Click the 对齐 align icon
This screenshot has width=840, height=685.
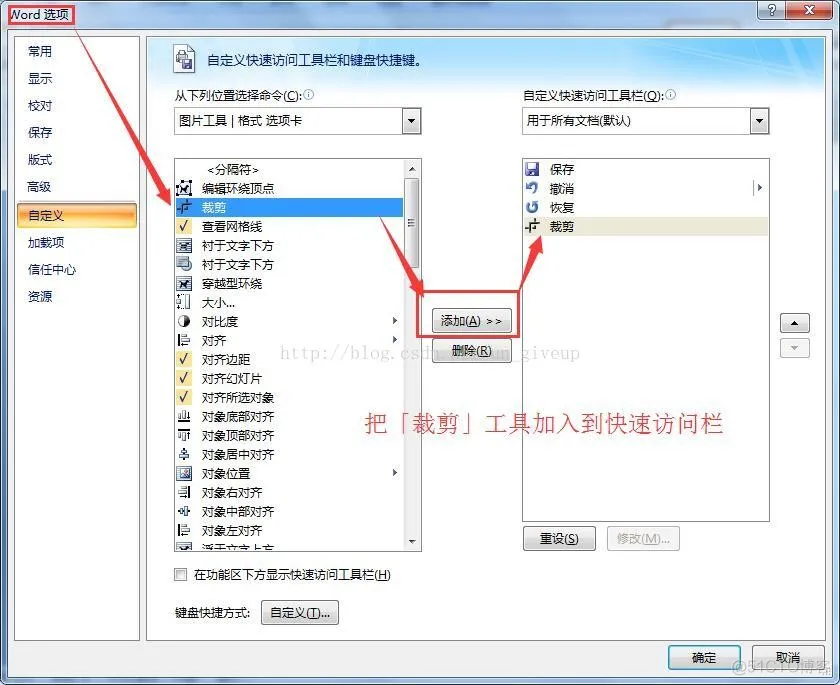[x=184, y=341]
